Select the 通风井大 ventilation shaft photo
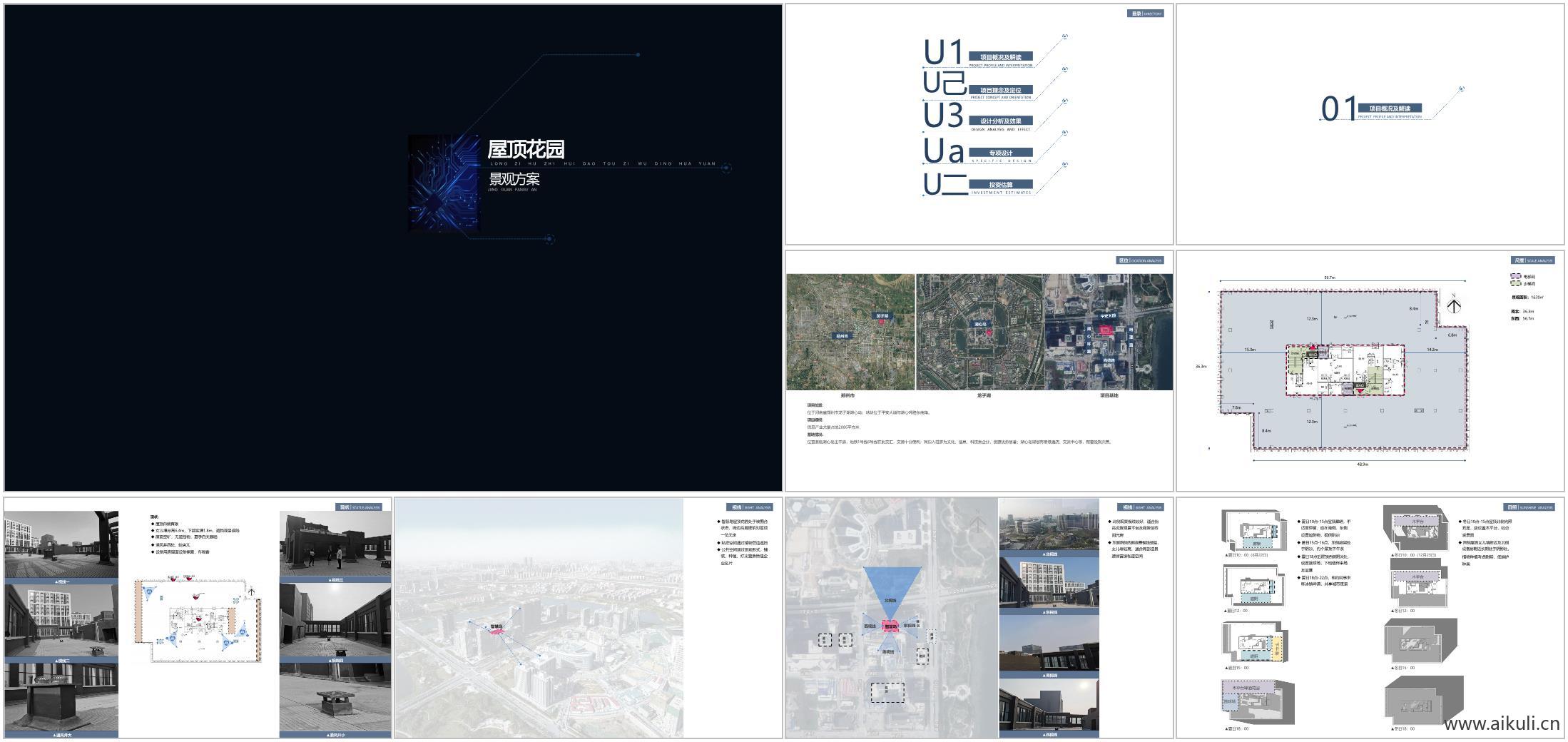 (x=61, y=698)
